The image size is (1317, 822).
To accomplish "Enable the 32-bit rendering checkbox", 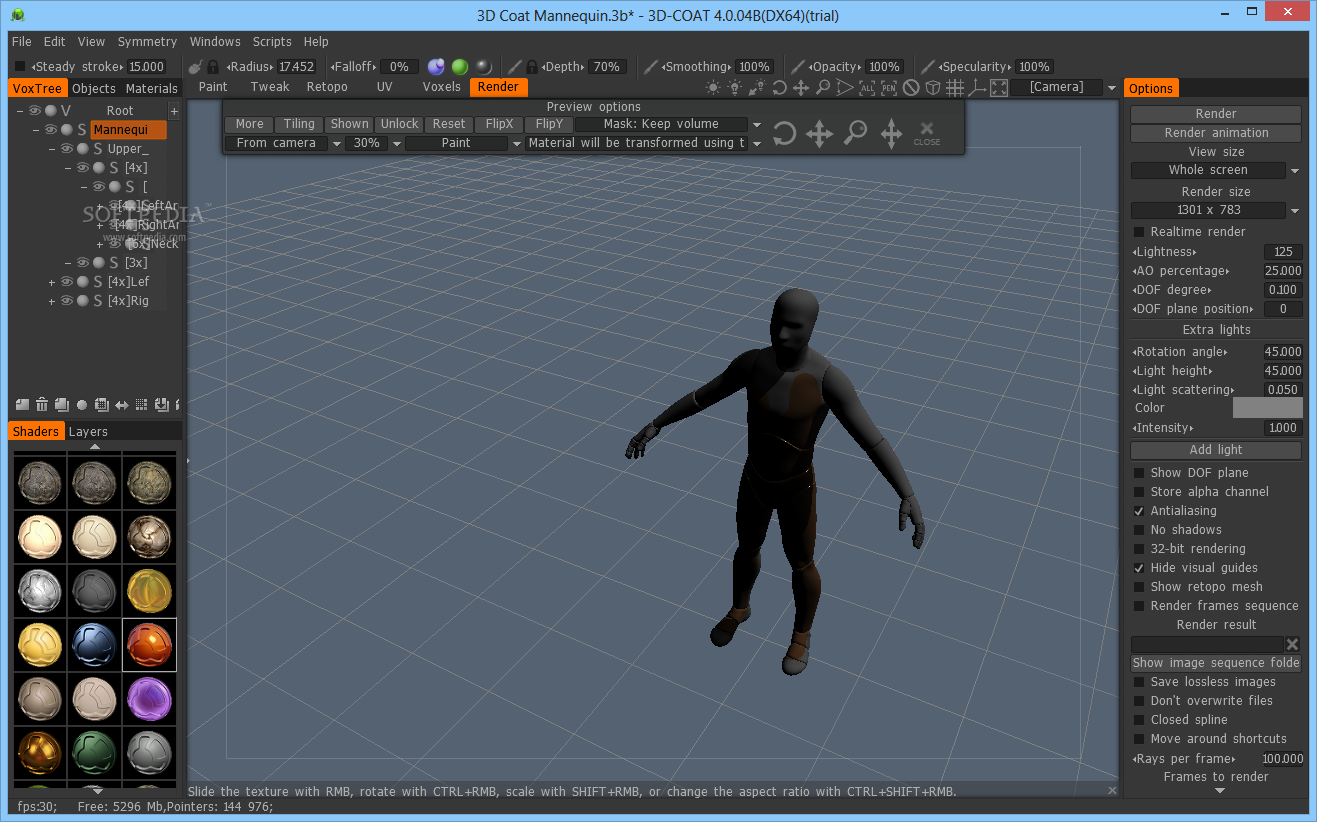I will (1138, 549).
